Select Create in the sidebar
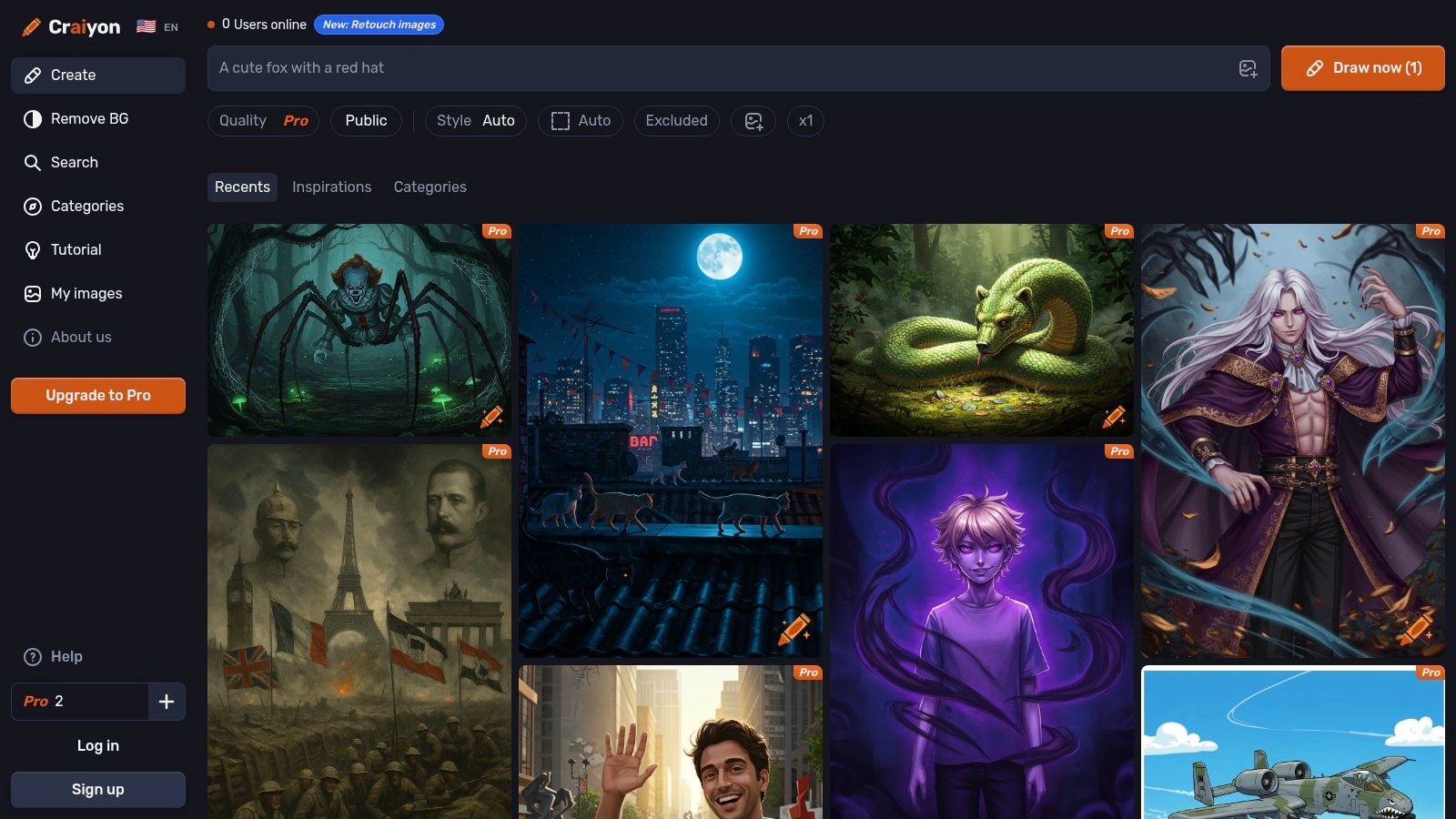 [98, 76]
